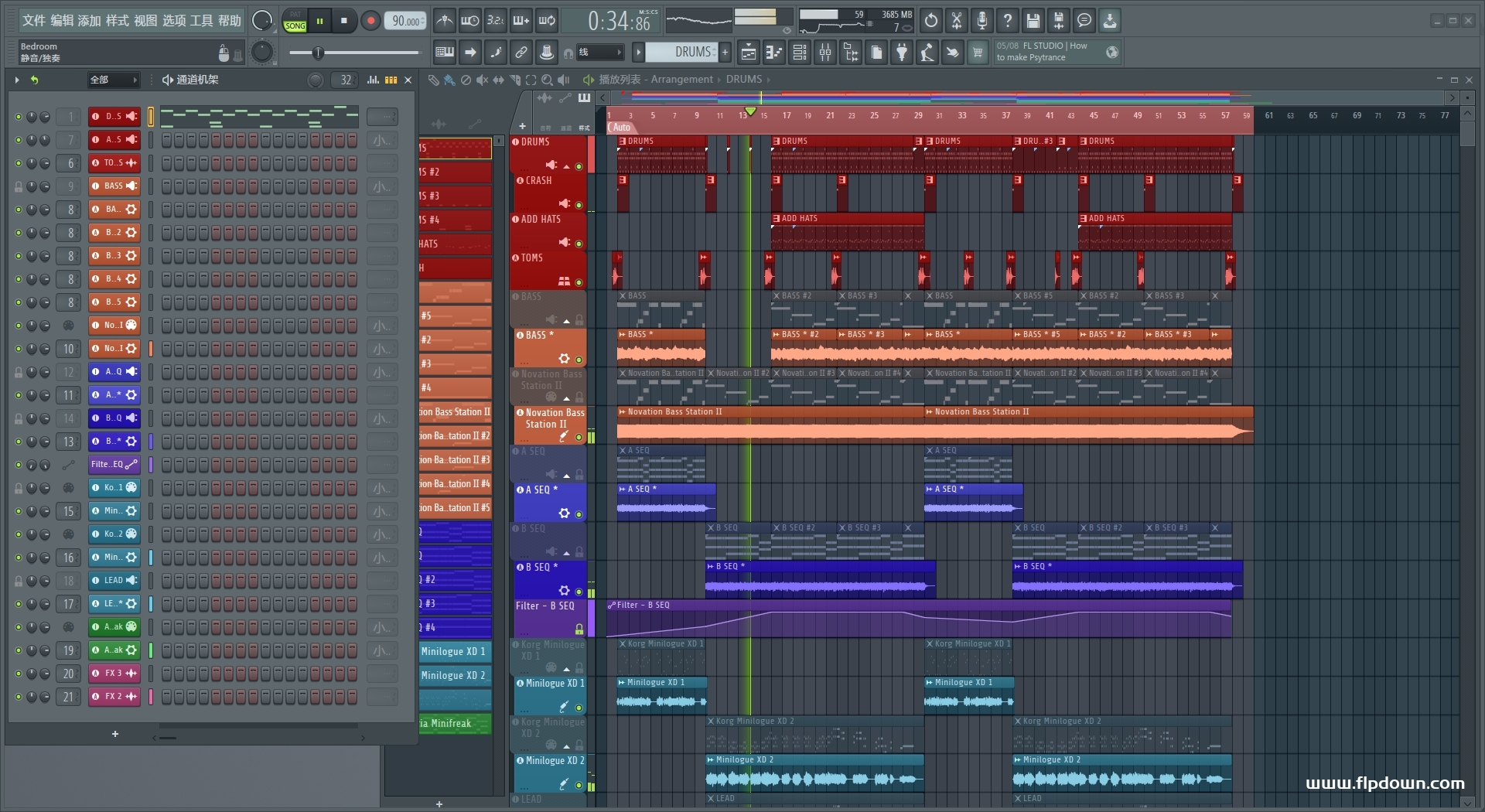The image size is (1485, 812).
Task: Click the microphone one-click recording icon
Action: coord(982,21)
